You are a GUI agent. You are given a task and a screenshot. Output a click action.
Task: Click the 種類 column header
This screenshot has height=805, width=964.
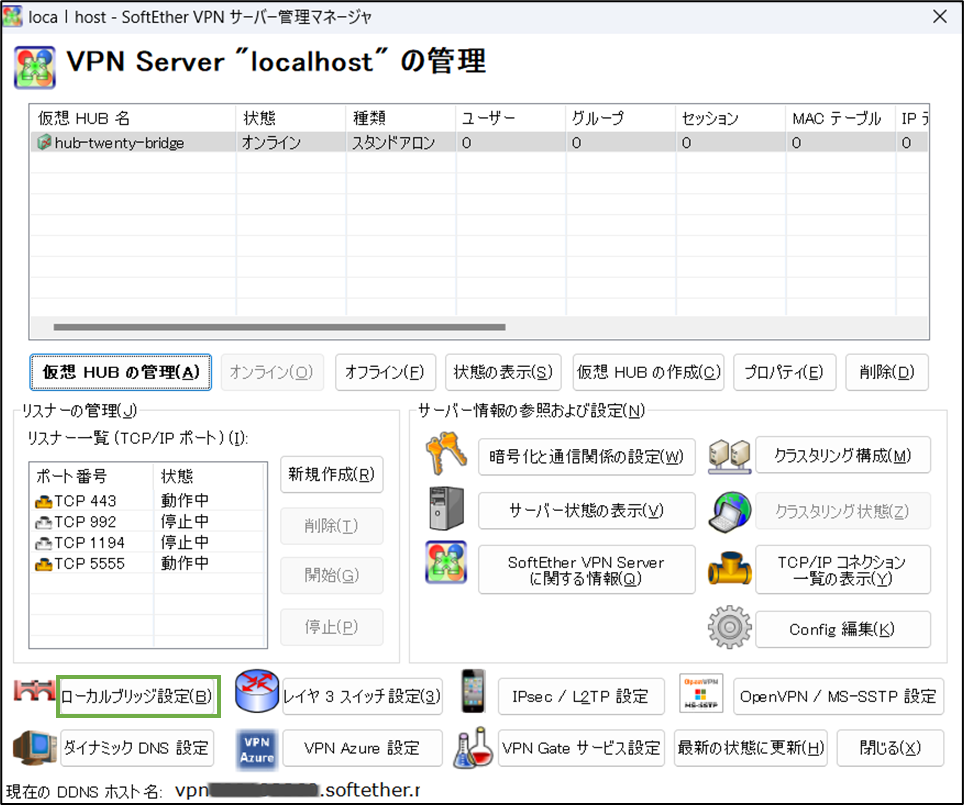tap(401, 118)
